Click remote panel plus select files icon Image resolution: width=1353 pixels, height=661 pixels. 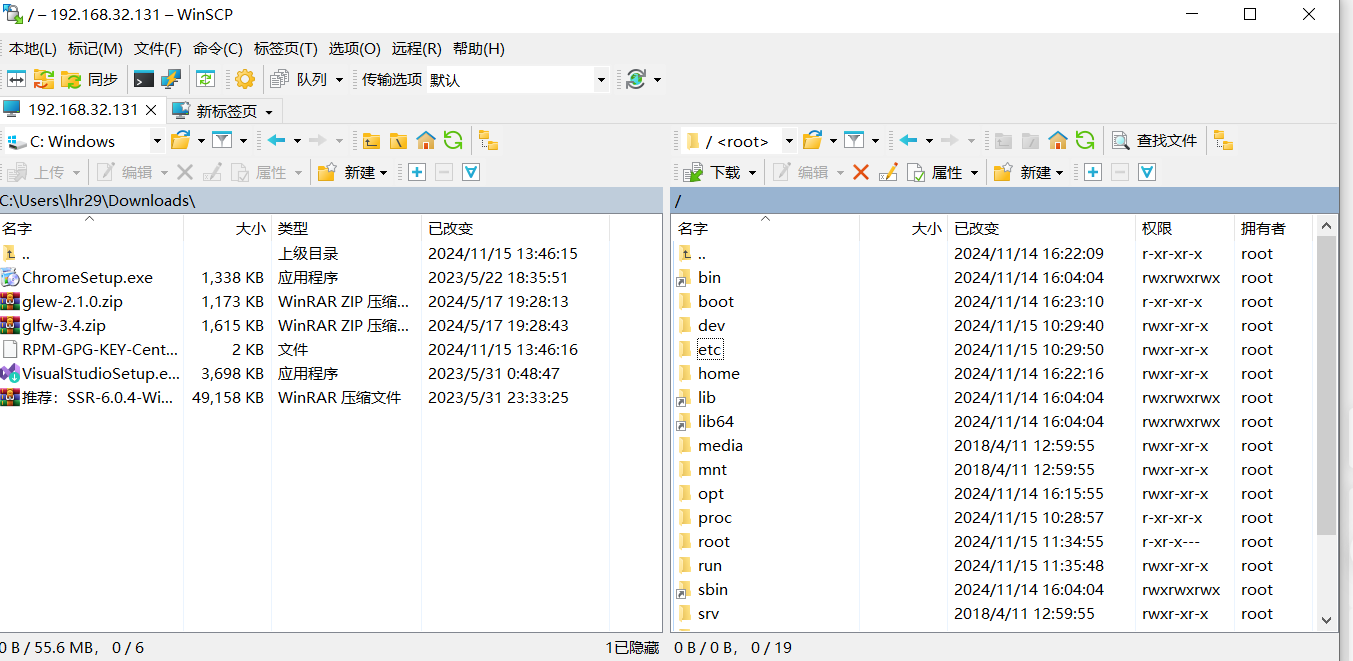click(1093, 172)
